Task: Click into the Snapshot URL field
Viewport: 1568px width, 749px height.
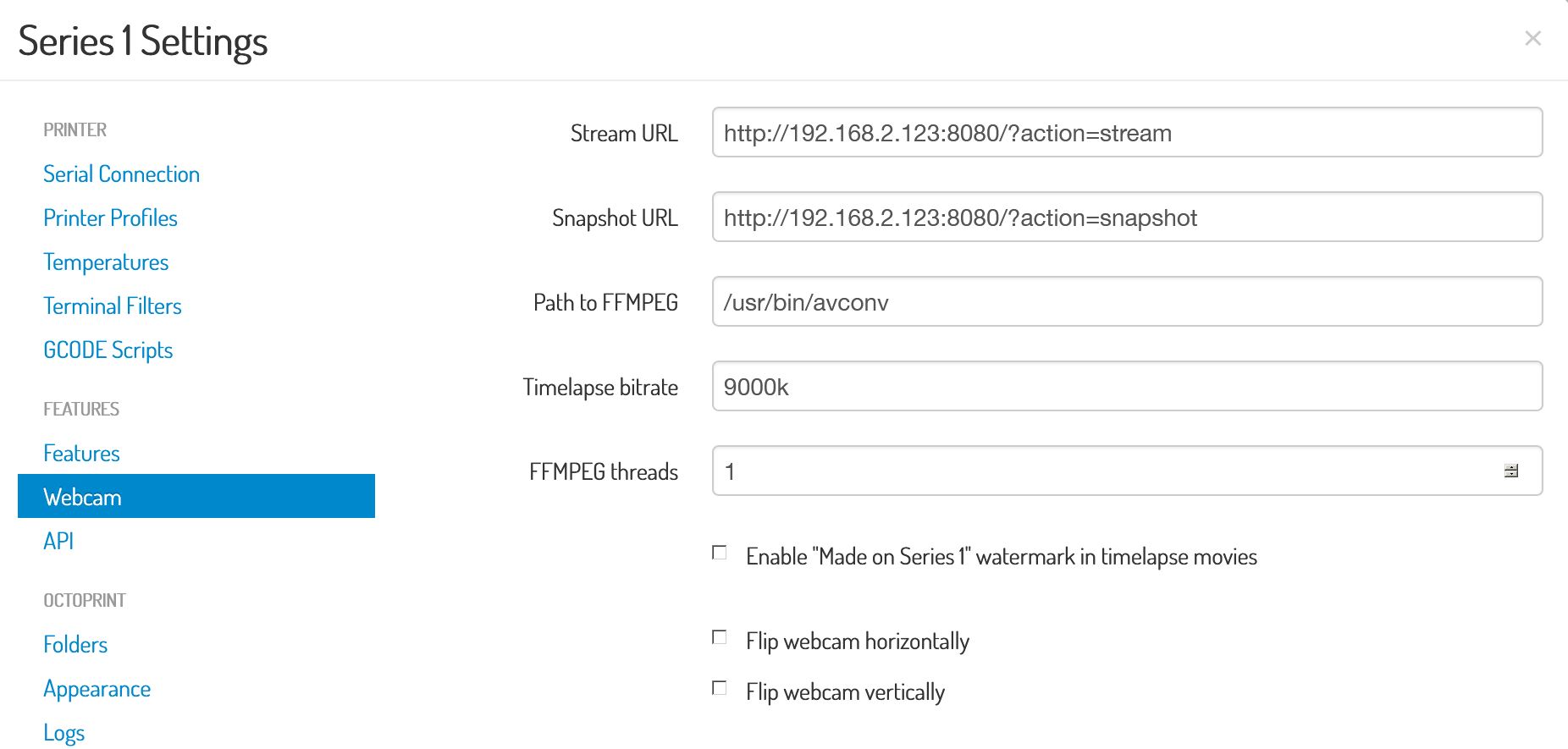Action: pos(1127,217)
